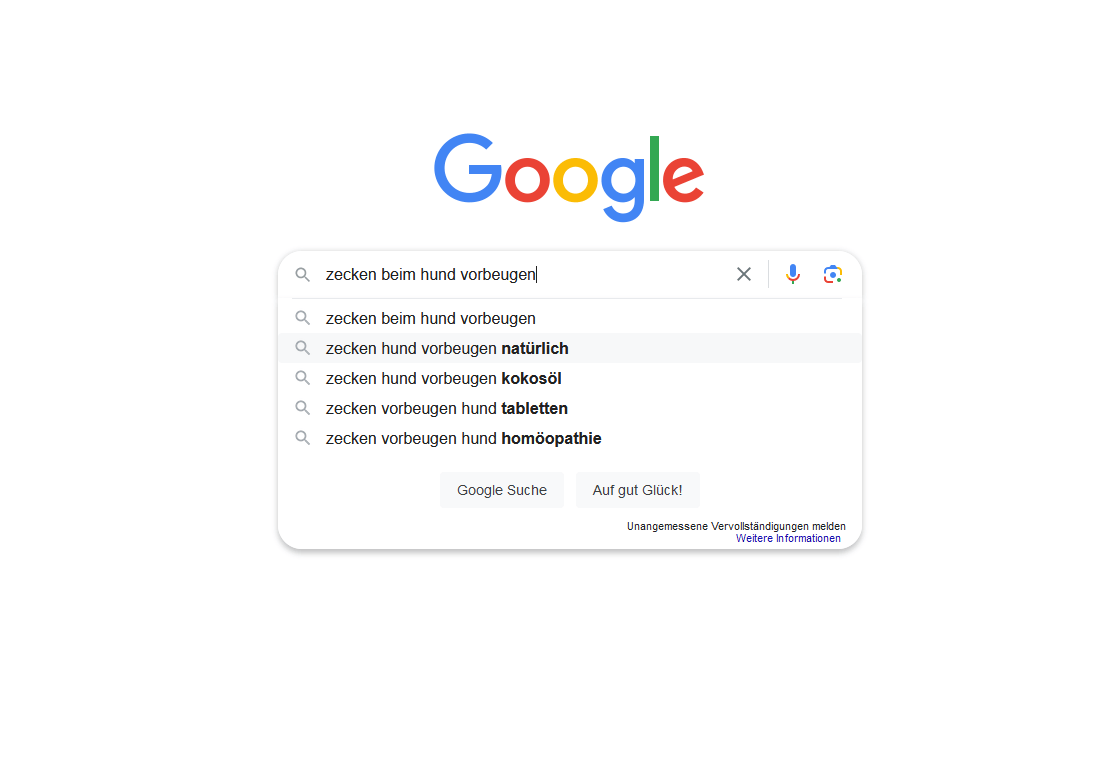This screenshot has width=1096, height=763.
Task: Clear the search text with the X icon
Action: 744,274
